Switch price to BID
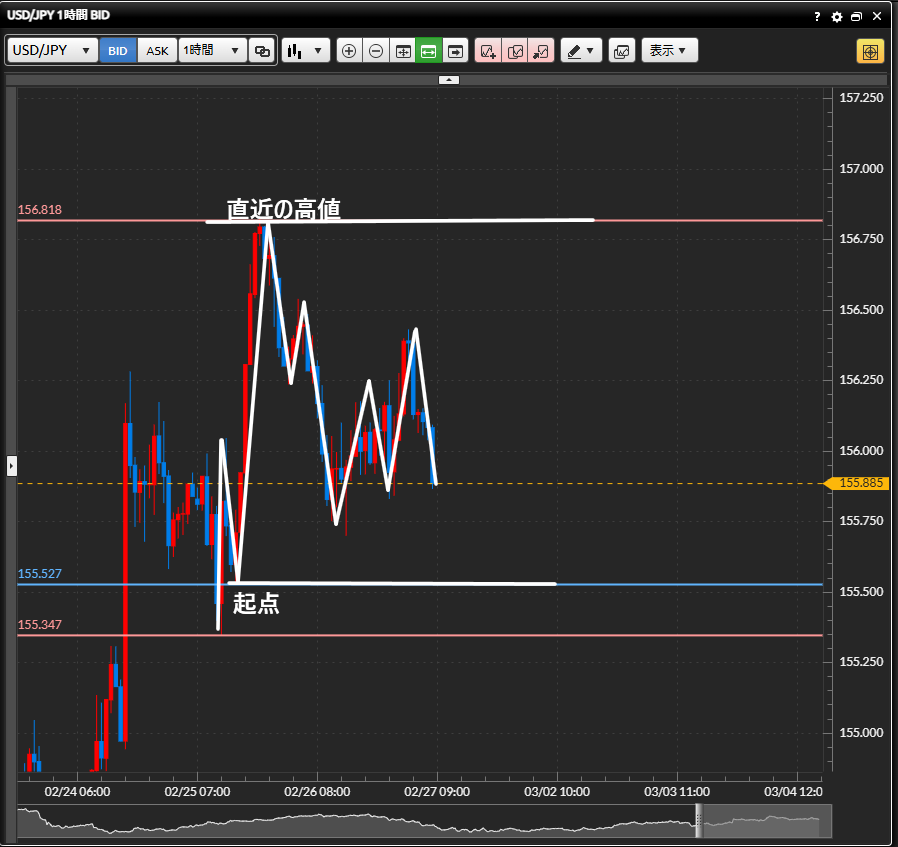This screenshot has width=898, height=847. click(x=118, y=51)
